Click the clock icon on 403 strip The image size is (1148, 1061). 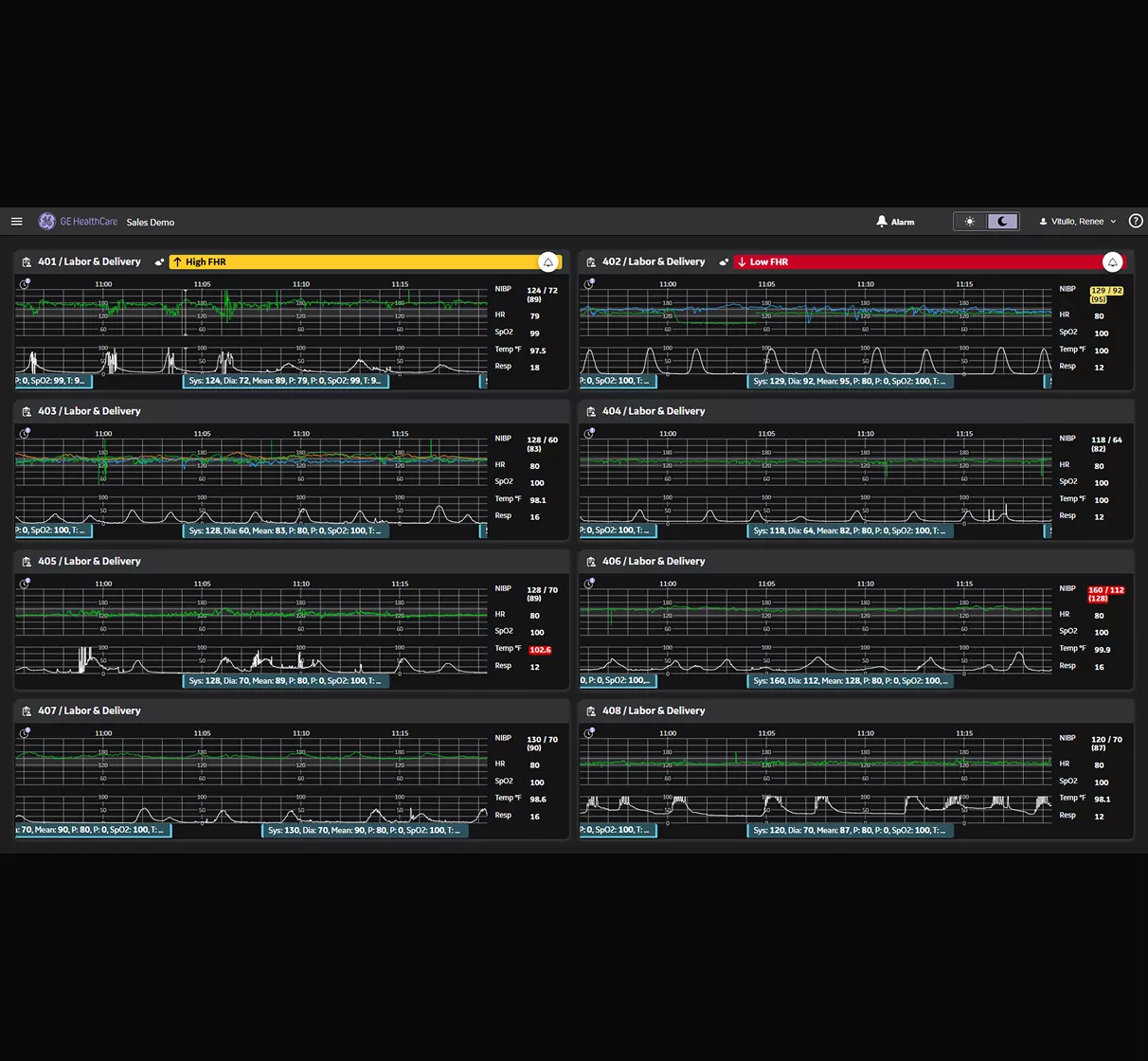tap(25, 433)
